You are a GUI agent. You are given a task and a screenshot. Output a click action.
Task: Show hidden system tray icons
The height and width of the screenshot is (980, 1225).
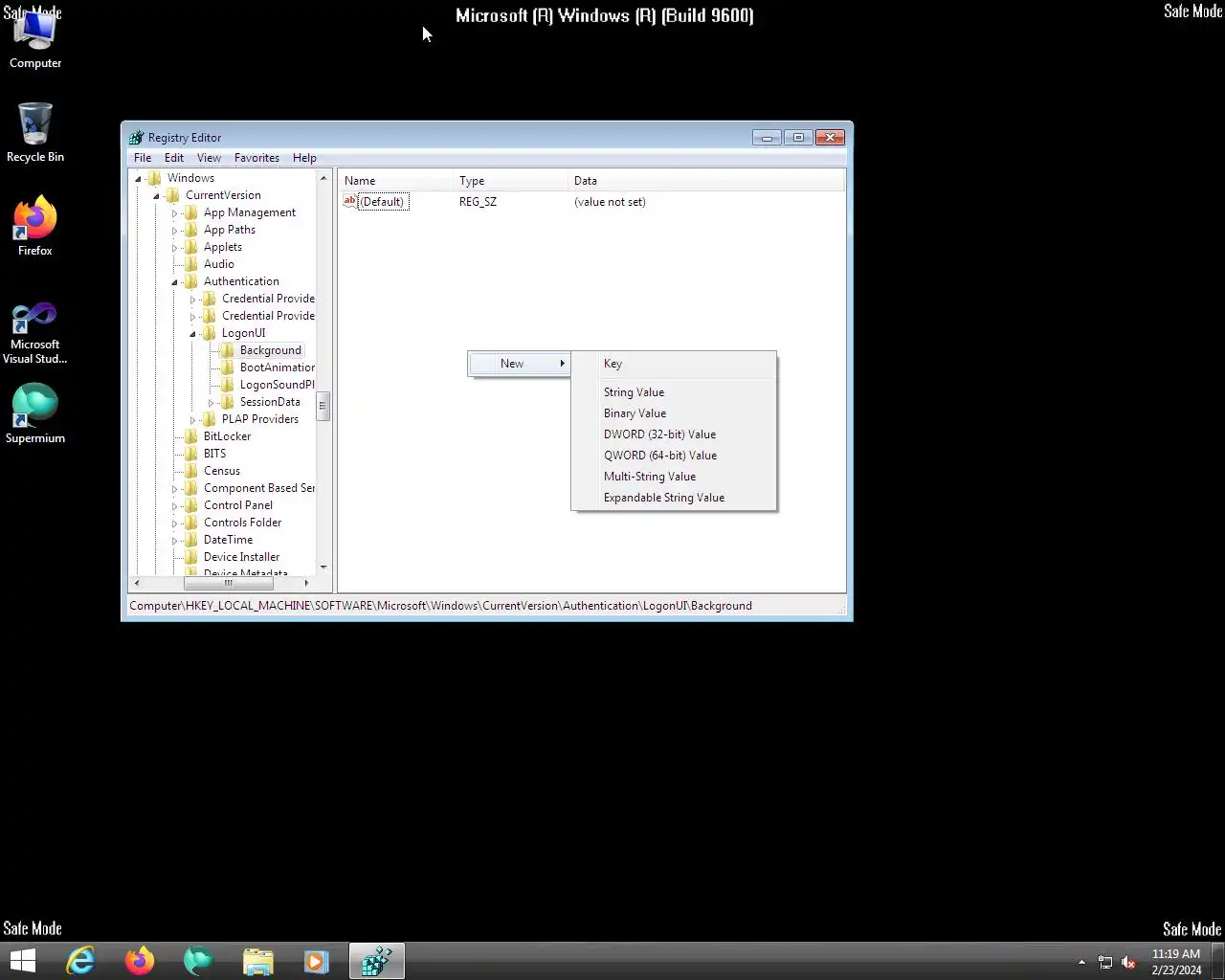1081,962
